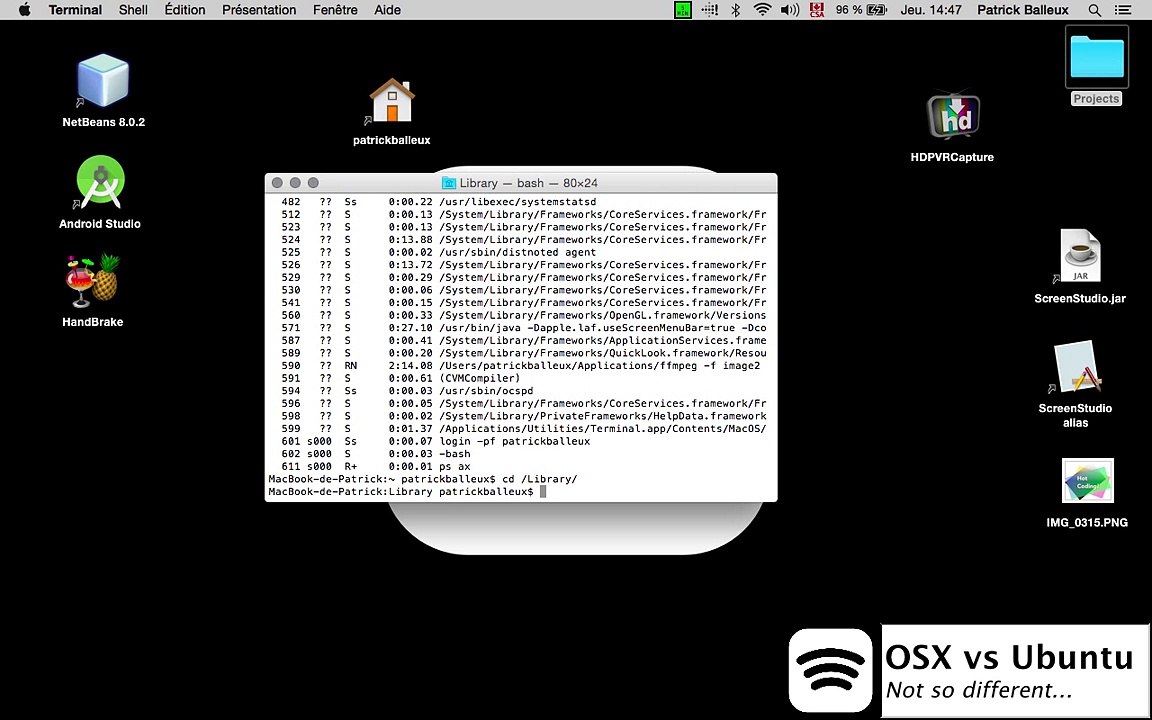
Task: Open the Présentation menu
Action: 259,10
